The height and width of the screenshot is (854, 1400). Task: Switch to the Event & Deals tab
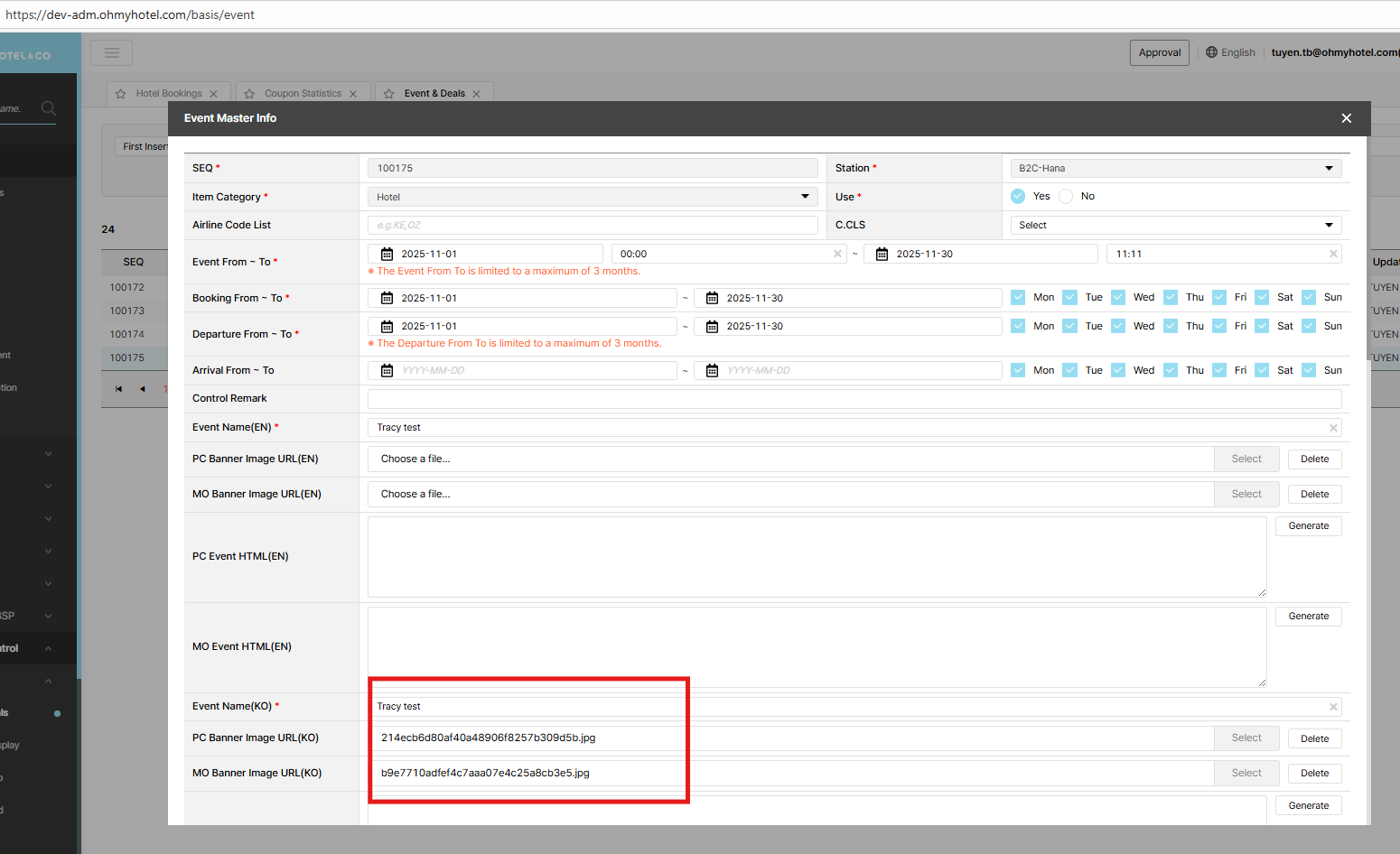coord(434,94)
